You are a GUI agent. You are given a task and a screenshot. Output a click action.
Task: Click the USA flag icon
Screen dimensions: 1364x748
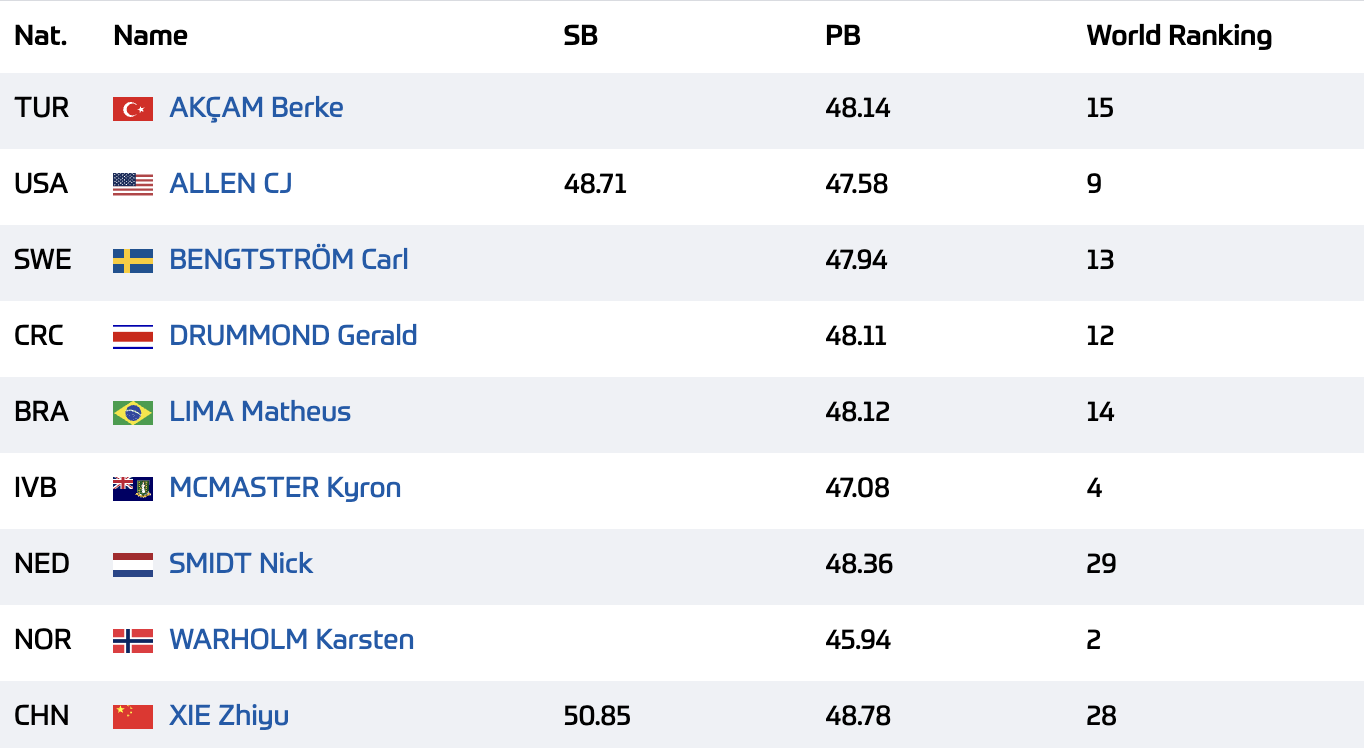(x=133, y=185)
